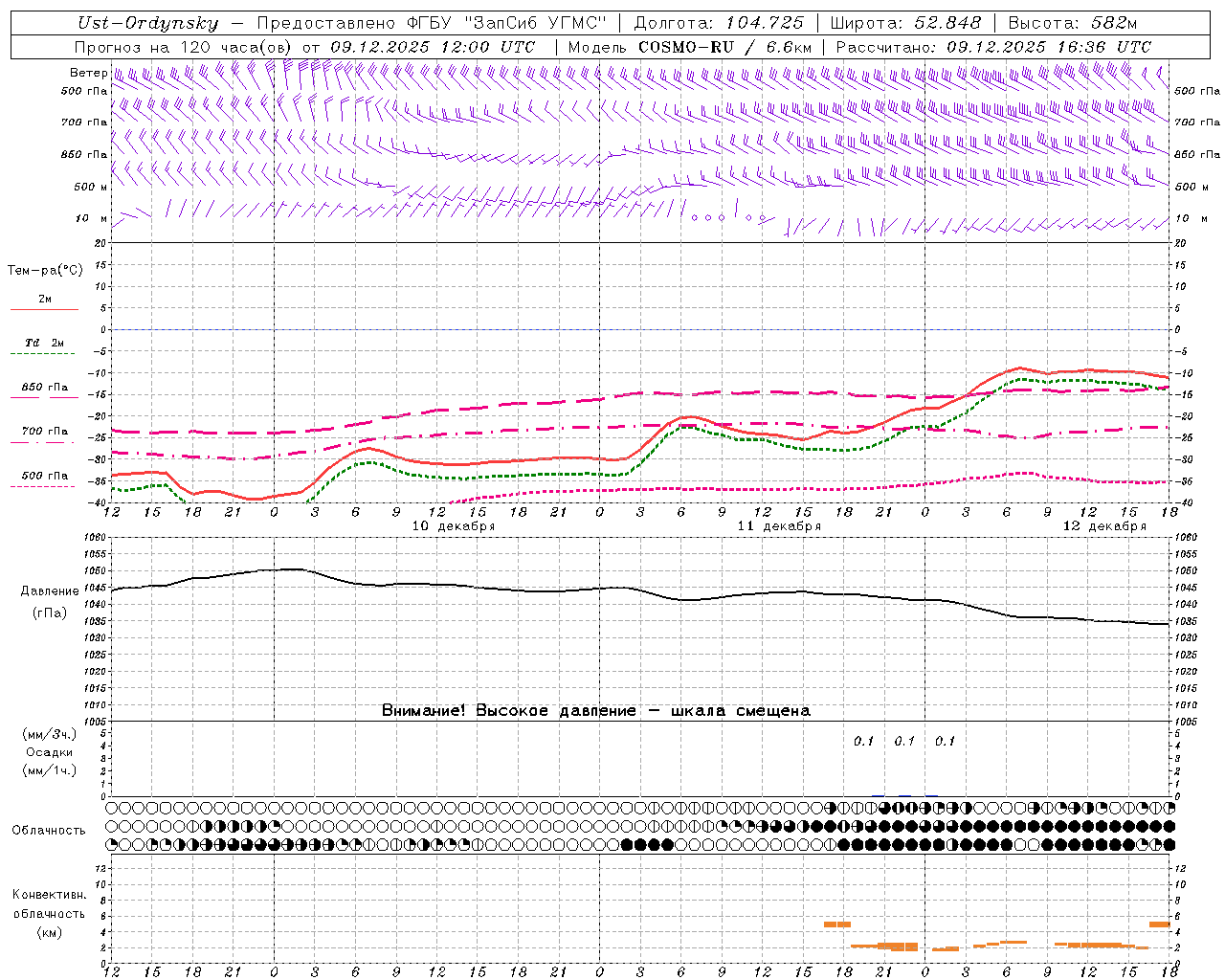Select the 10 декабря date label
Viewport: 1225px width, 980px height.
coord(454,526)
